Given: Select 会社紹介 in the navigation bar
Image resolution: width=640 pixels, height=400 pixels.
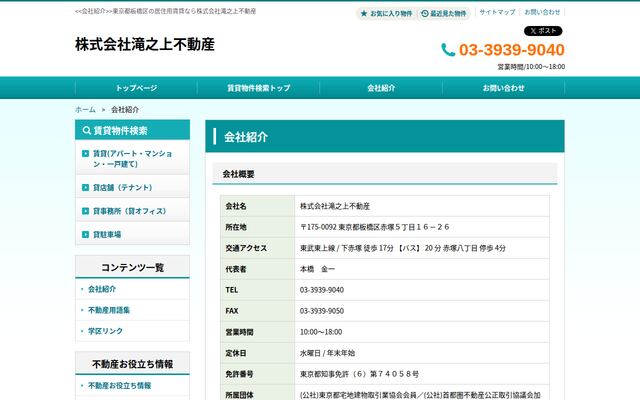Looking at the screenshot, I should point(381,88).
